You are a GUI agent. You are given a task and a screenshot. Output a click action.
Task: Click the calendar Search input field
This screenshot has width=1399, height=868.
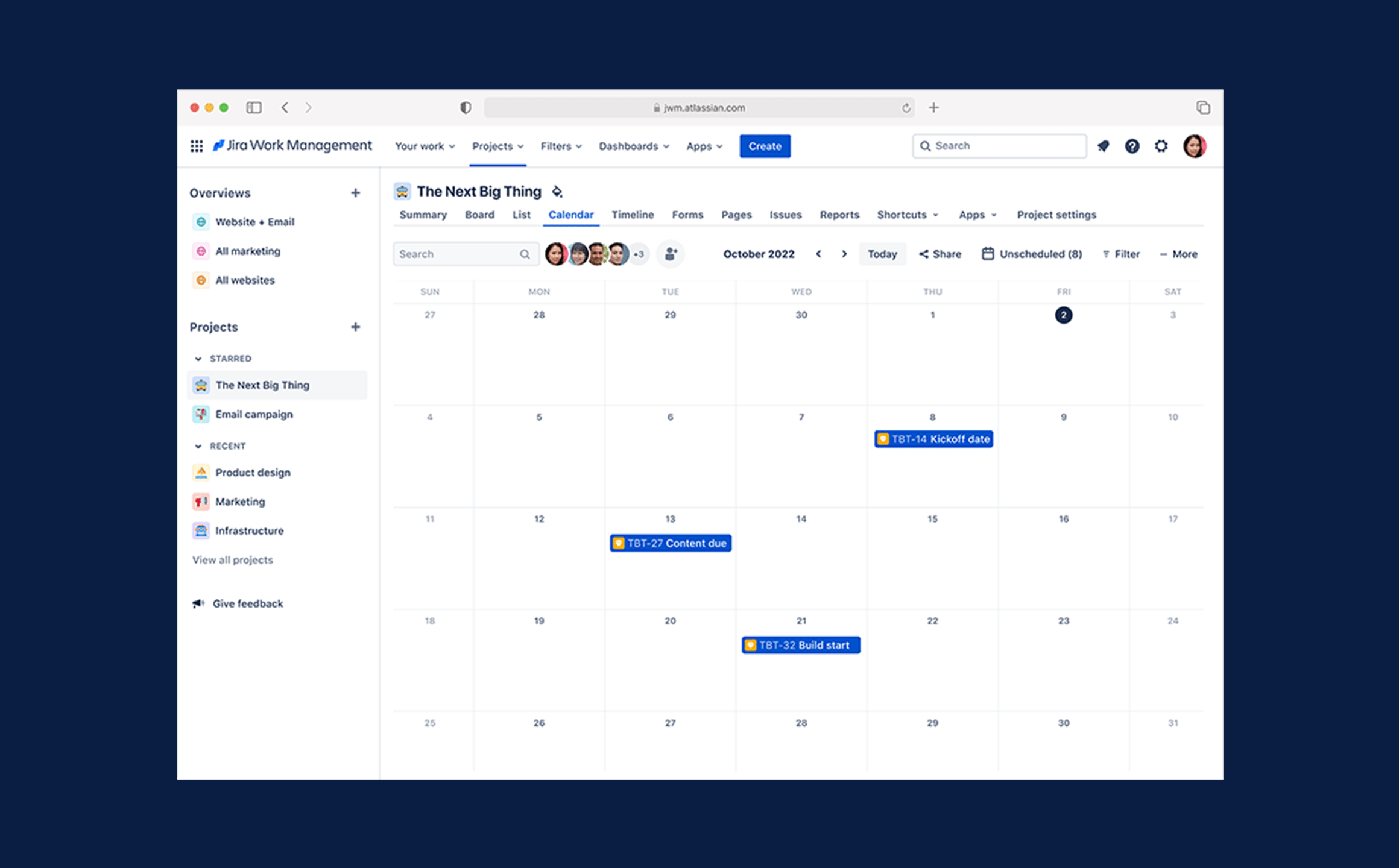(x=465, y=254)
